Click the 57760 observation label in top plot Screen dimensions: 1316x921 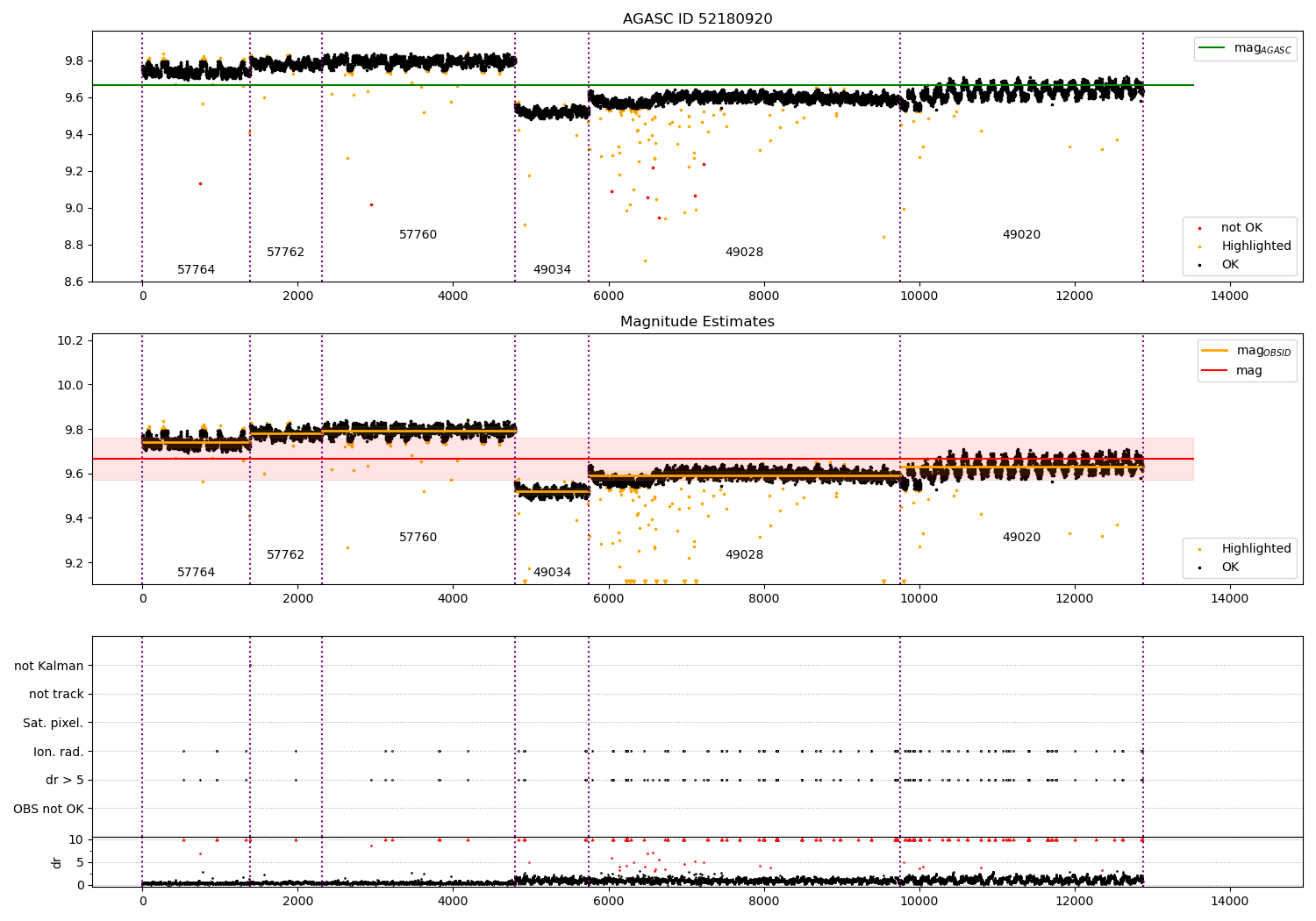coord(418,235)
